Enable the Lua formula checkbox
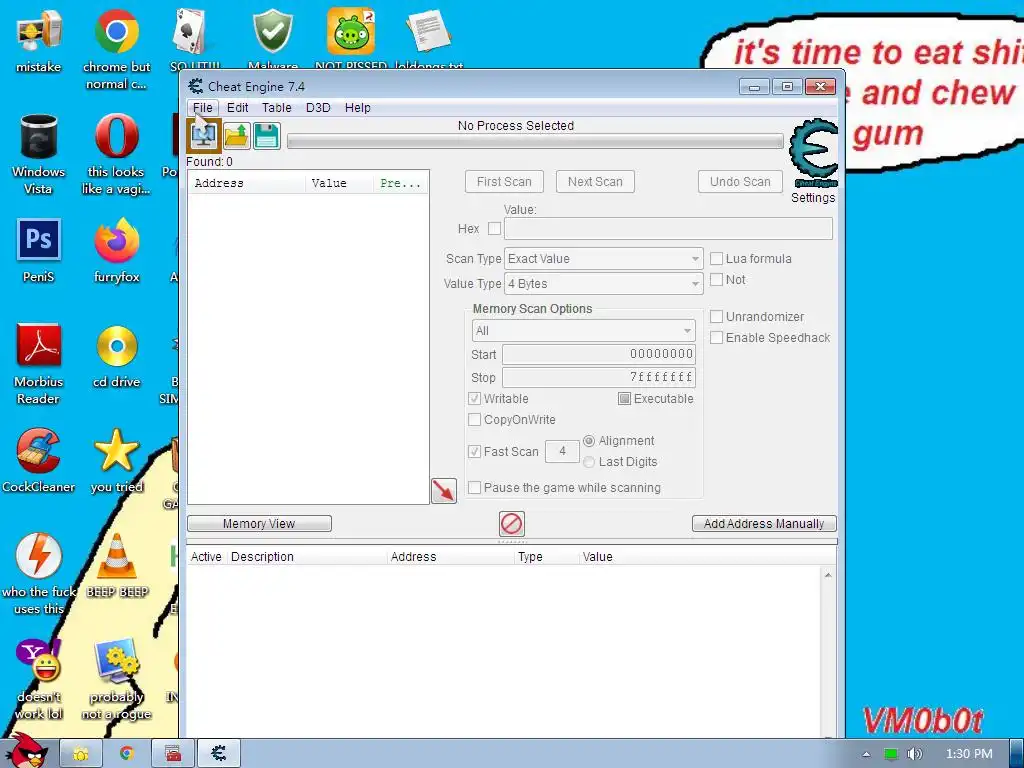 pyautogui.click(x=716, y=259)
